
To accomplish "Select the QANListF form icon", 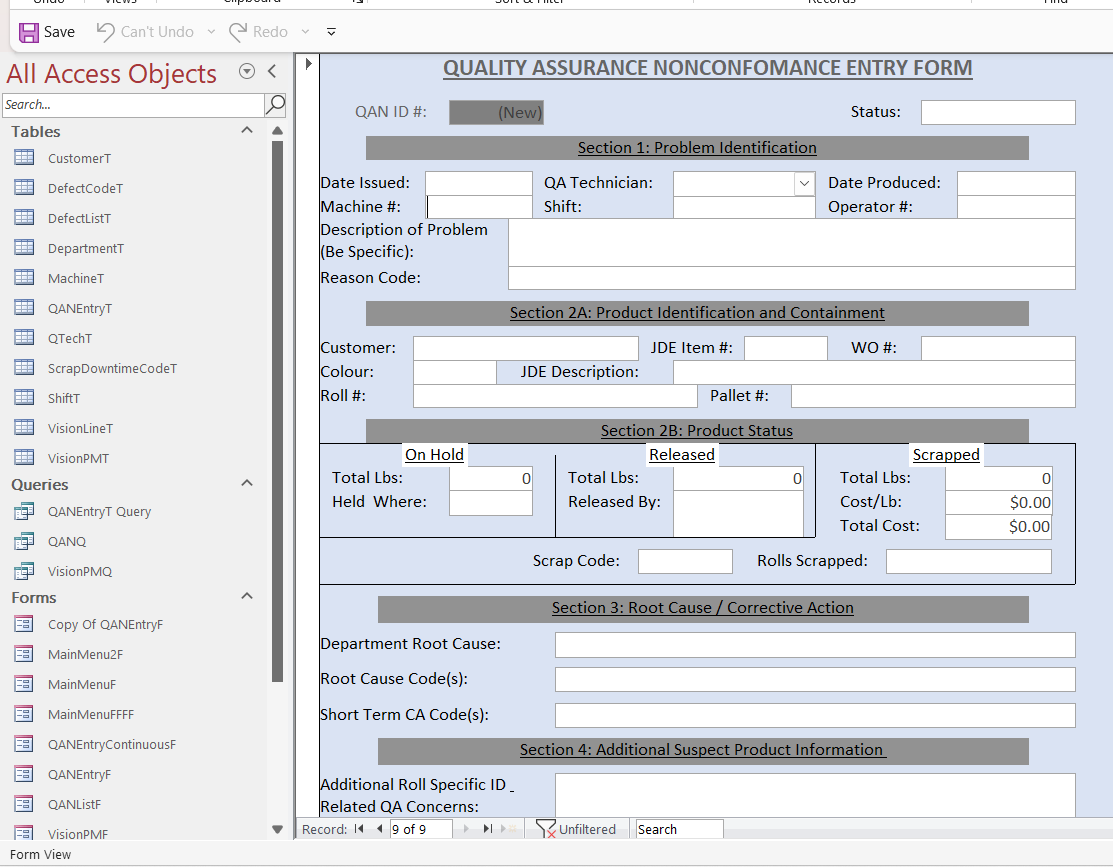I will (24, 803).
